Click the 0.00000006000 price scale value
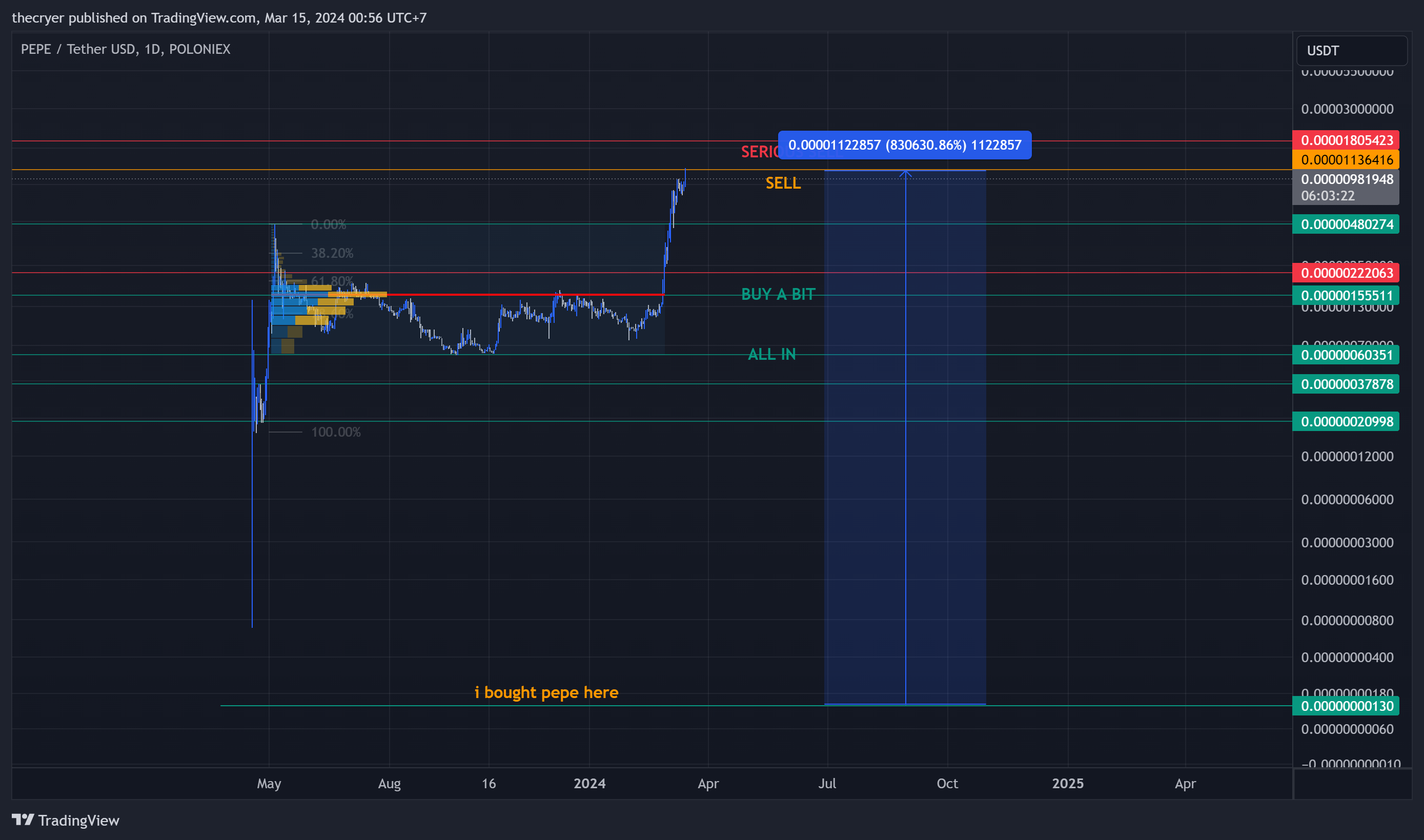Viewport: 1424px width, 840px height. (x=1347, y=499)
